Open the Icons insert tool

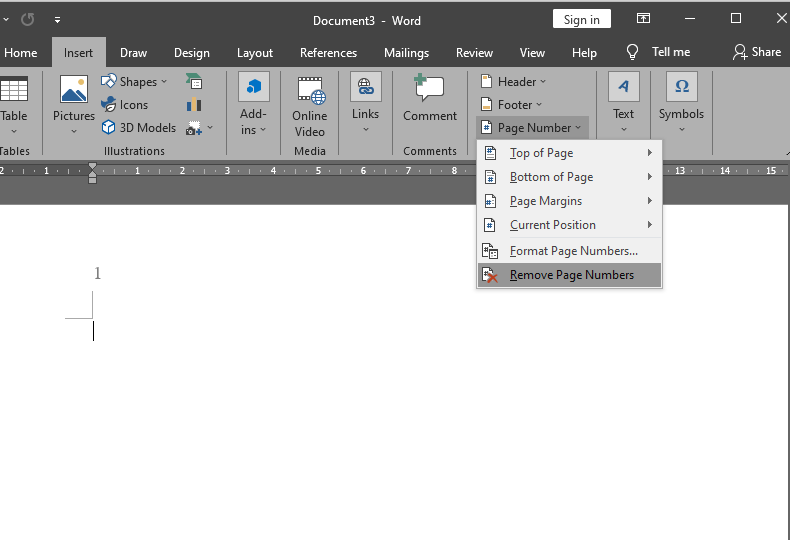125,105
